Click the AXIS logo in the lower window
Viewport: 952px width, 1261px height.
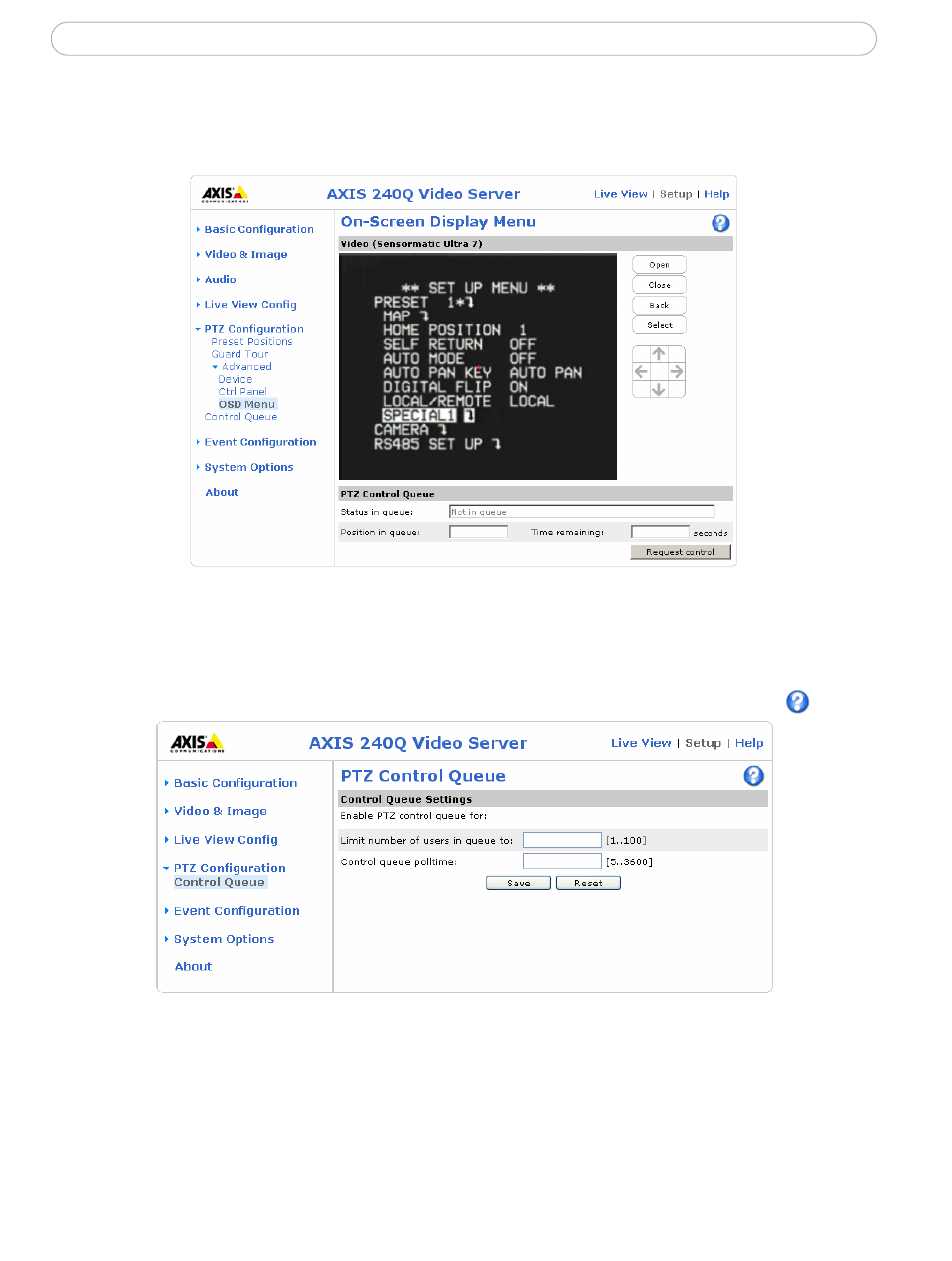pos(197,743)
